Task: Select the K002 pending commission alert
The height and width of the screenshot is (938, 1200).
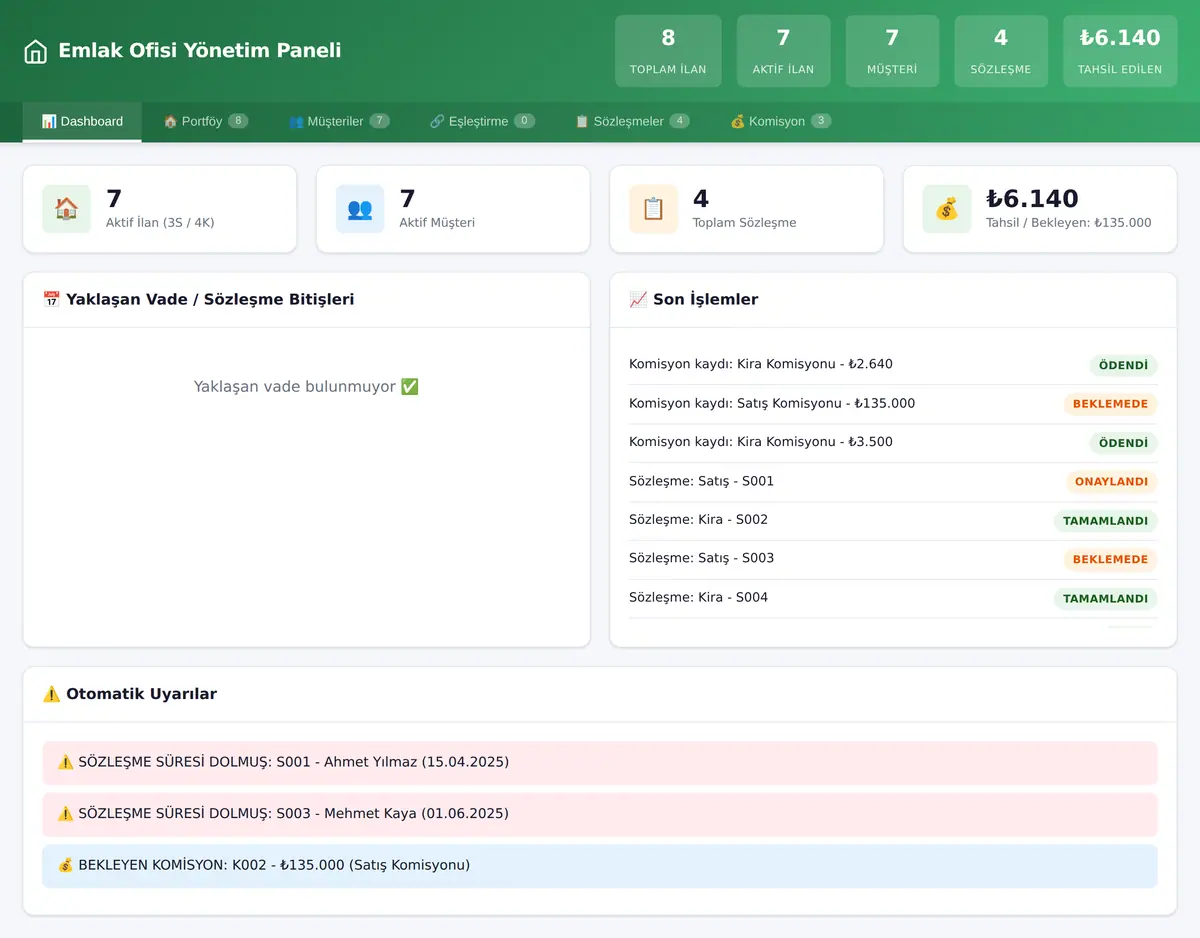Action: pyautogui.click(x=600, y=866)
